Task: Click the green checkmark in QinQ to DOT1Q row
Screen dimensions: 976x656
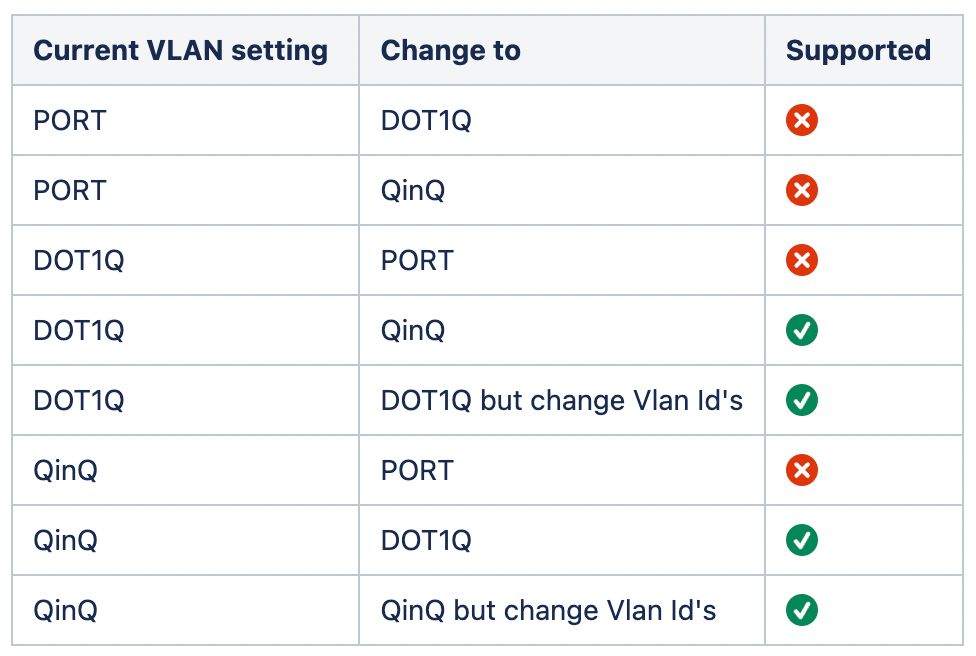Action: [x=802, y=540]
